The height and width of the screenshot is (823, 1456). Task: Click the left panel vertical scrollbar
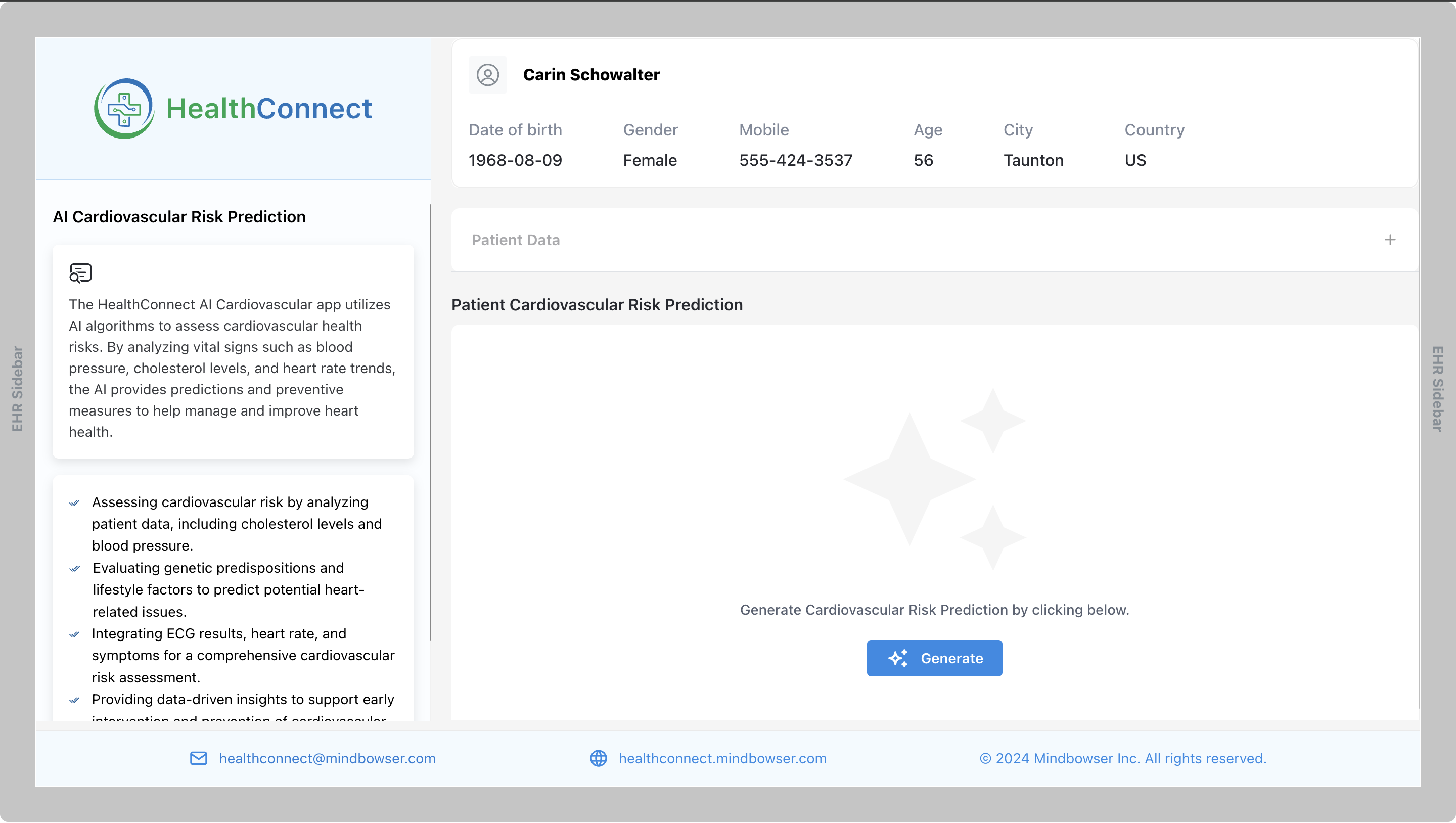point(431,422)
